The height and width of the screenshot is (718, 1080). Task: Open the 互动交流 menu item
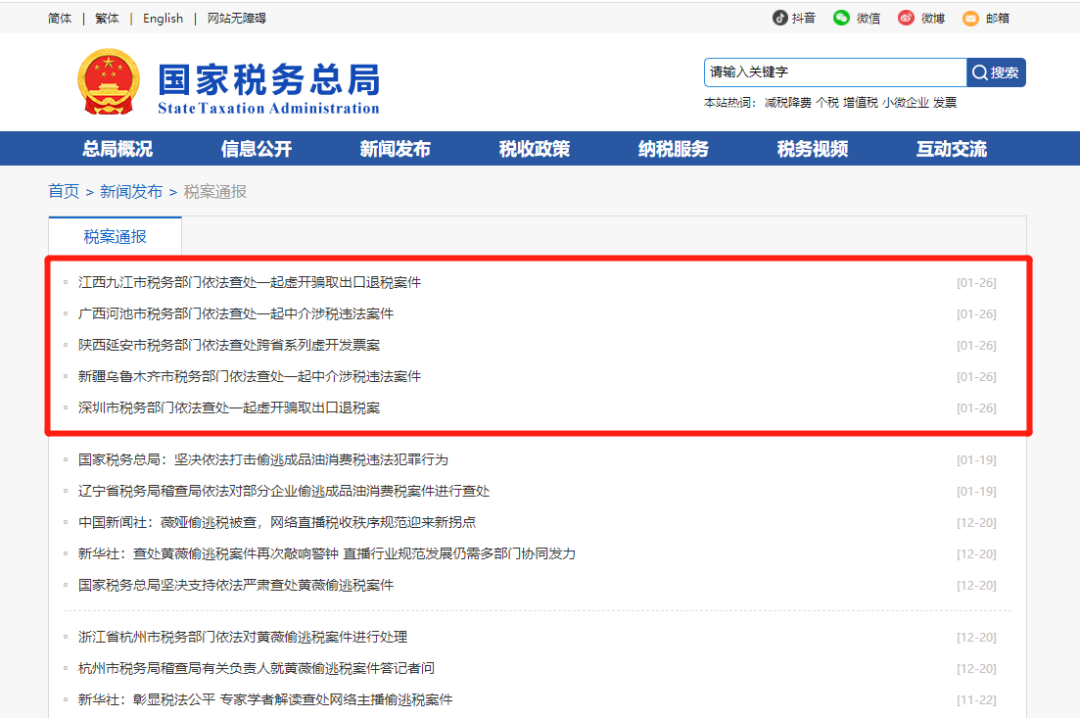pyautogui.click(x=949, y=148)
